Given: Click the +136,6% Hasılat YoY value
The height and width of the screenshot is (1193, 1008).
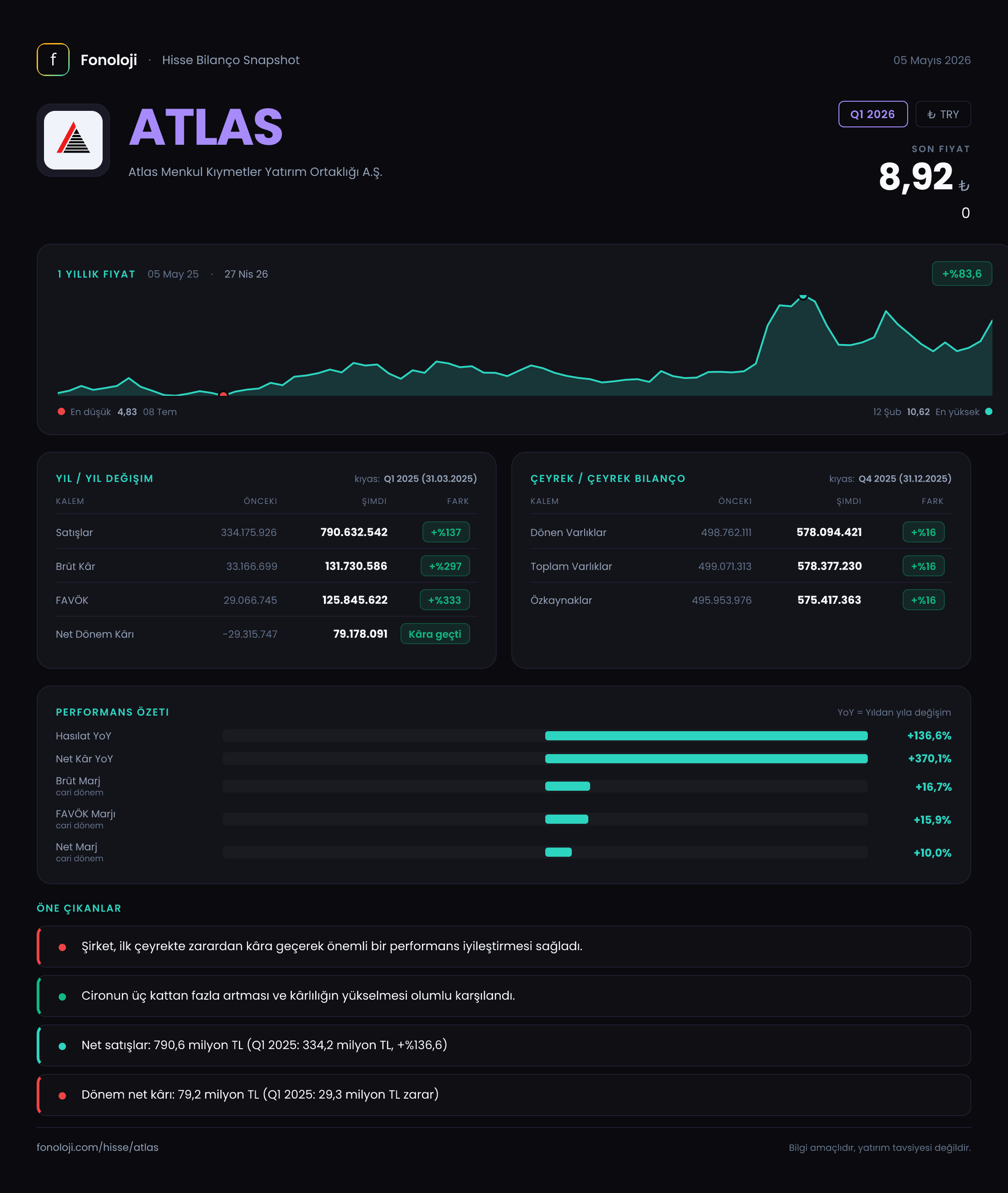Looking at the screenshot, I should [929, 736].
